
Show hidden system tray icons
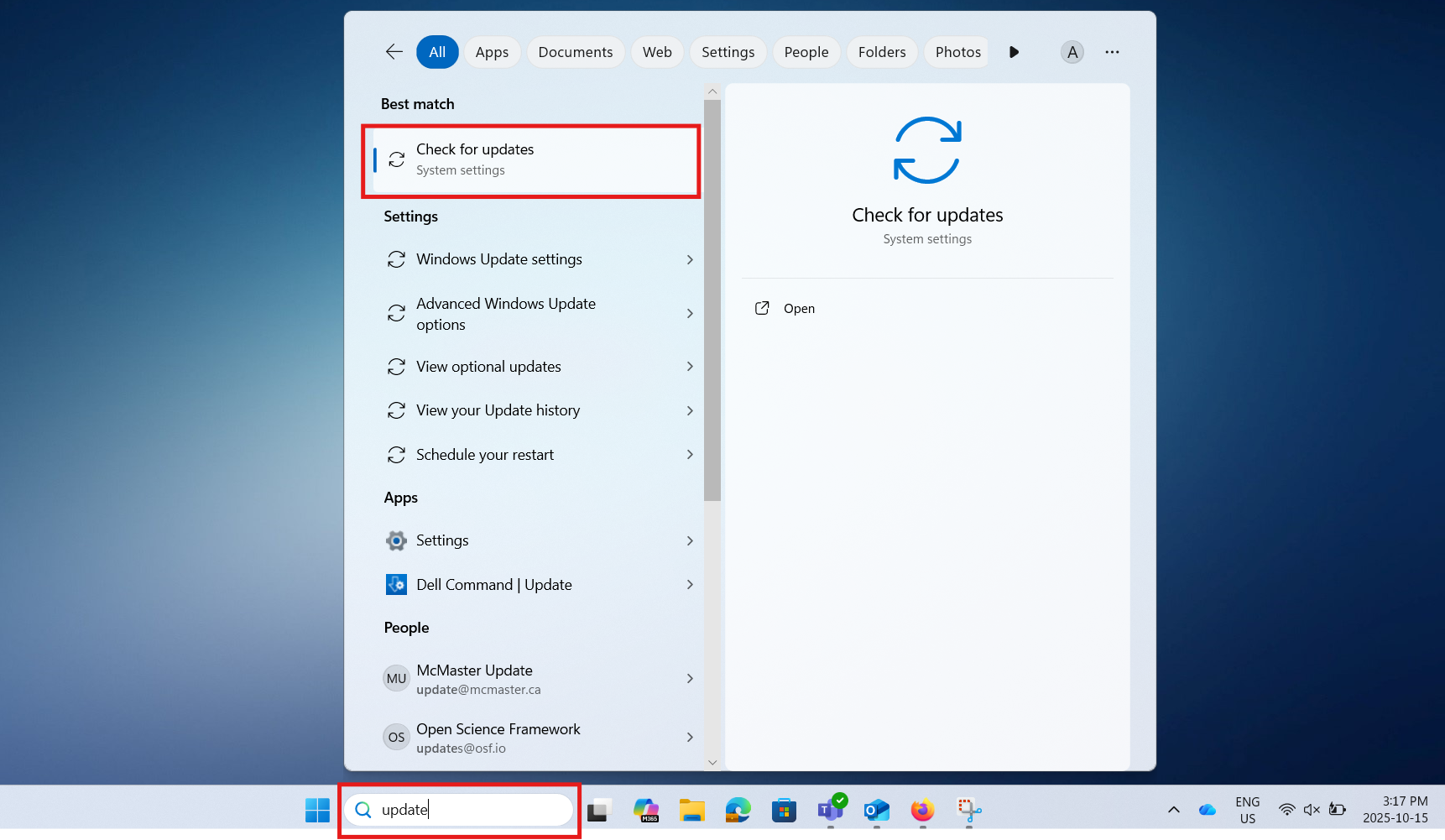tap(1173, 810)
